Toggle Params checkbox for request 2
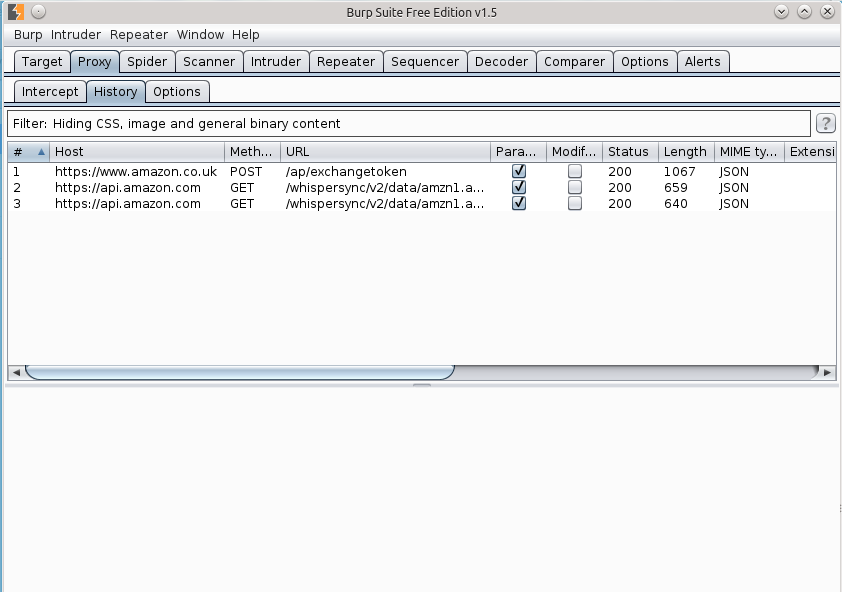This screenshot has height=592, width=842. tap(519, 187)
